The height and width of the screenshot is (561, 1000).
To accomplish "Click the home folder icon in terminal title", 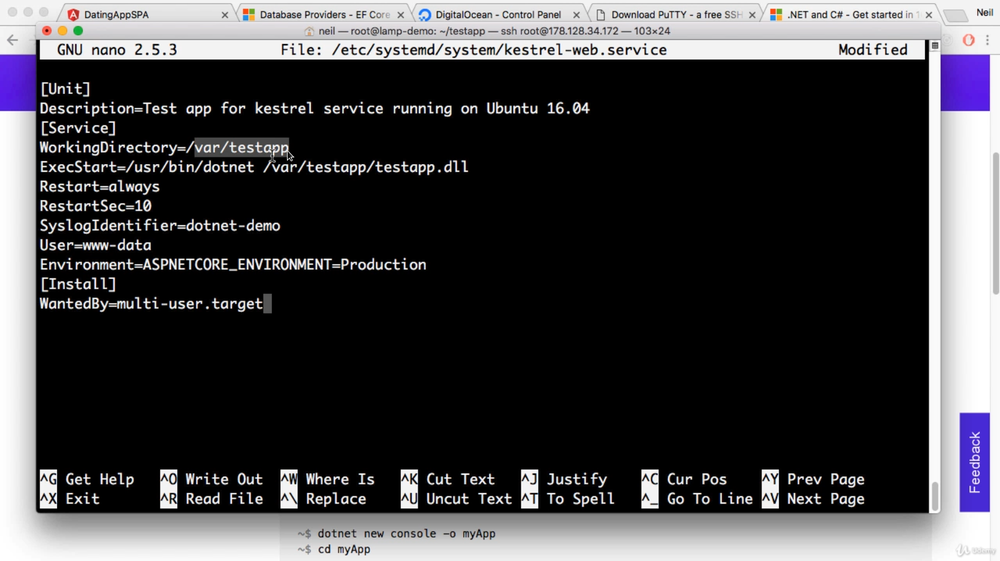I will (309, 31).
